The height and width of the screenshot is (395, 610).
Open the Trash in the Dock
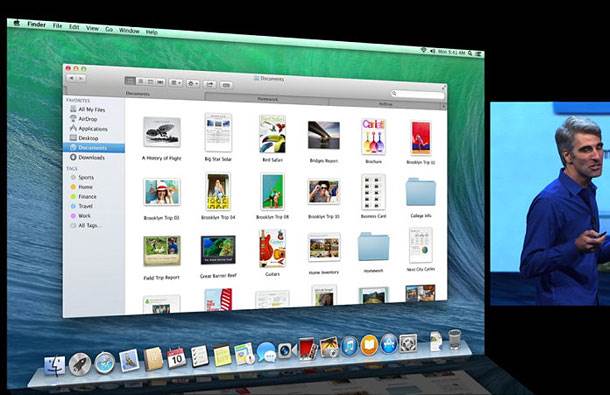pos(454,339)
